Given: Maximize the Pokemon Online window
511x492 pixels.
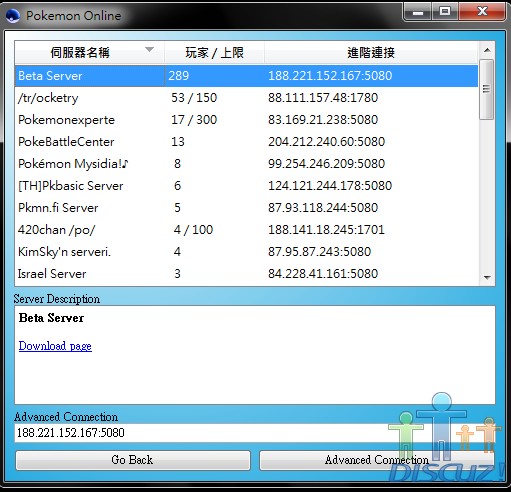Looking at the screenshot, I should coord(445,12).
